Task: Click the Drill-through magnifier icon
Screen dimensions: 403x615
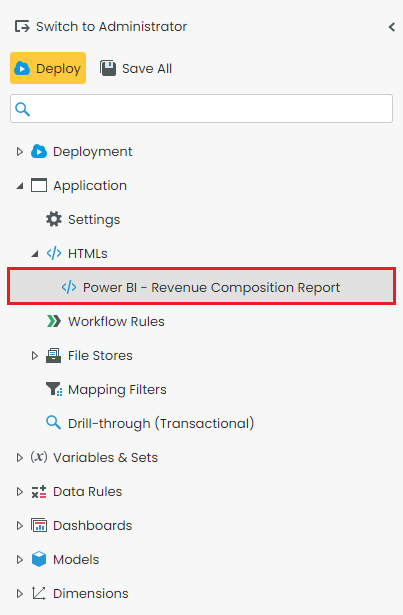Action: click(53, 423)
